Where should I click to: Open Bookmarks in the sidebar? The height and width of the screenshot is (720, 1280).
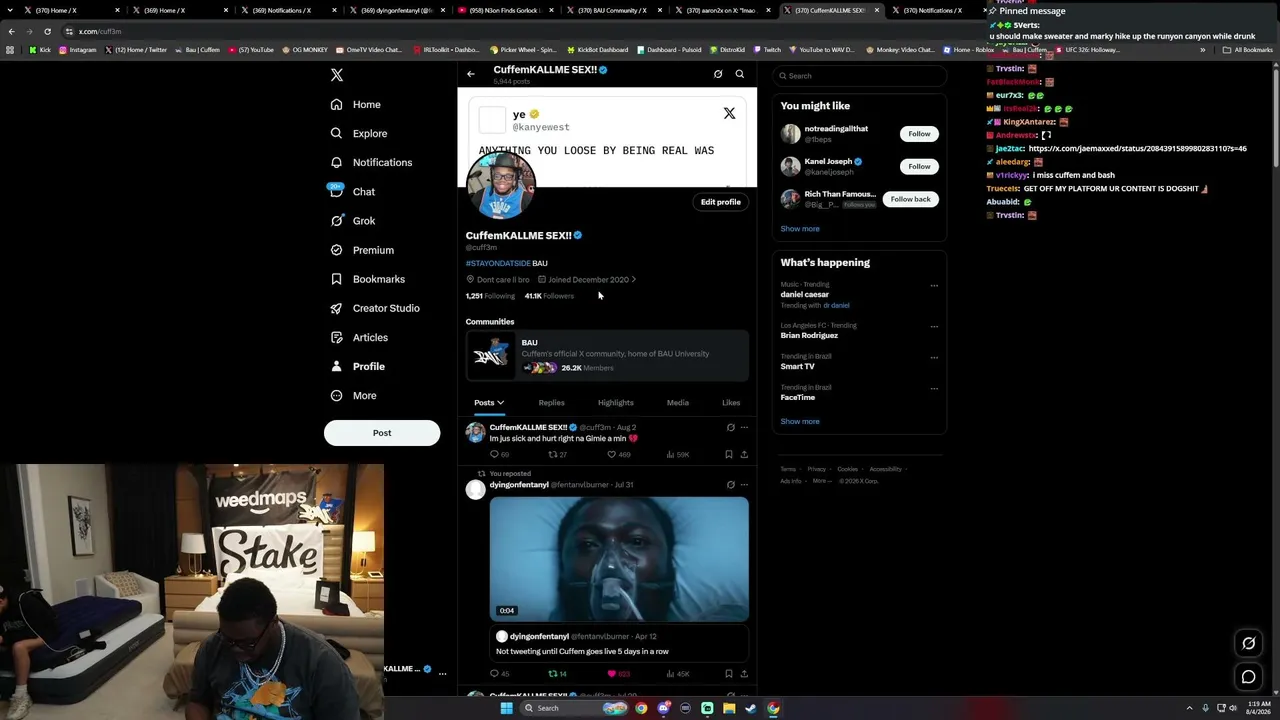point(367,279)
